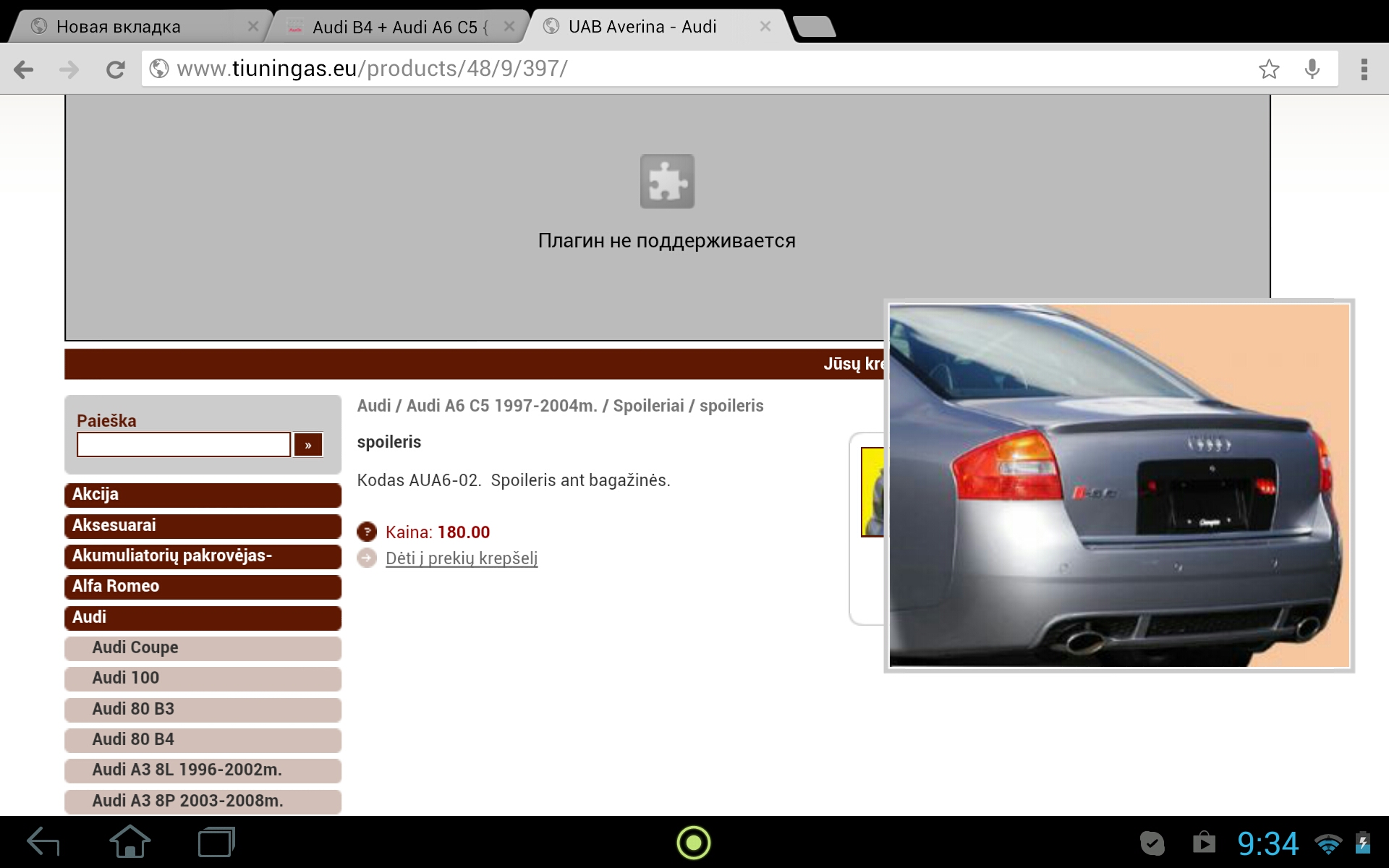
Task: Open Akumuliatorių pakrovėjas category
Action: [203, 557]
